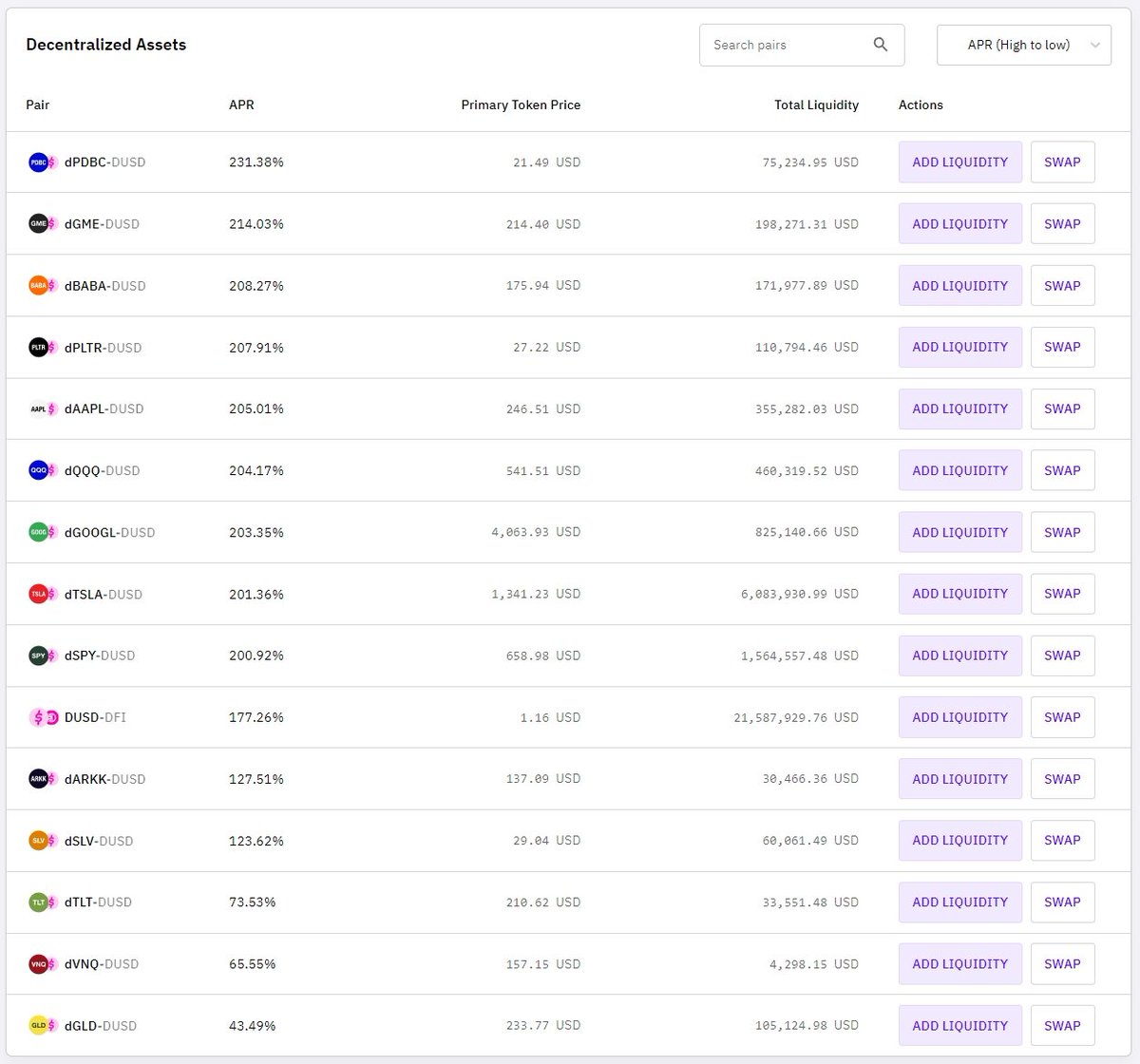Click the dSLV-DUSD pair token icon

pyautogui.click(x=44, y=841)
